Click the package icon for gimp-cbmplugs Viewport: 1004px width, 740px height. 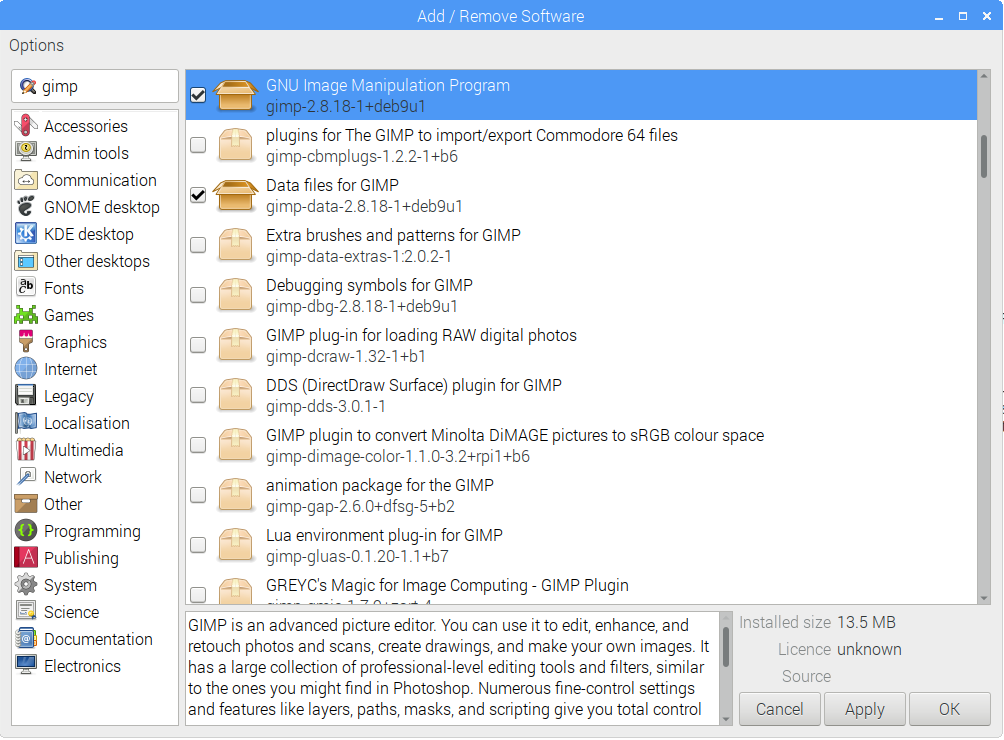tap(235, 145)
